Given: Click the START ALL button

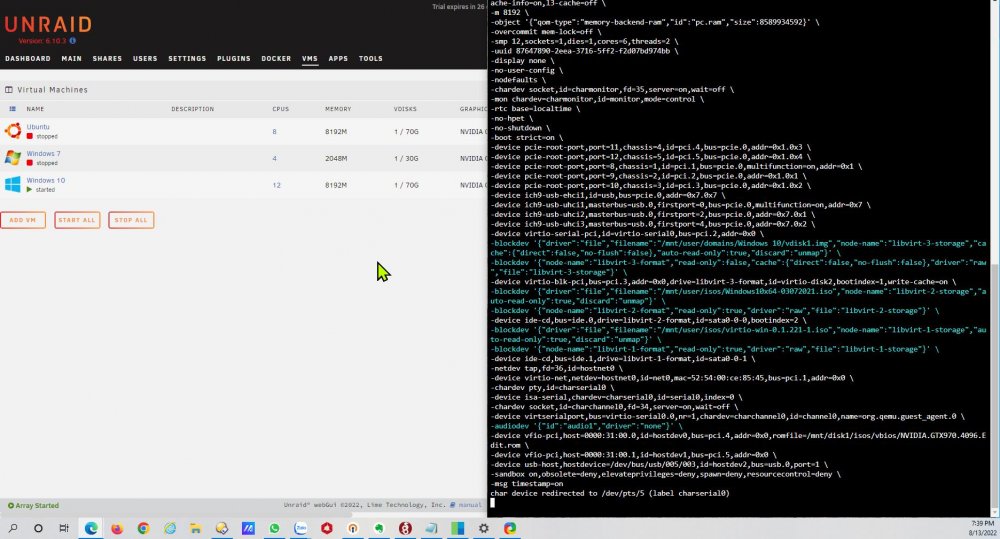Looking at the screenshot, I should point(77,220).
